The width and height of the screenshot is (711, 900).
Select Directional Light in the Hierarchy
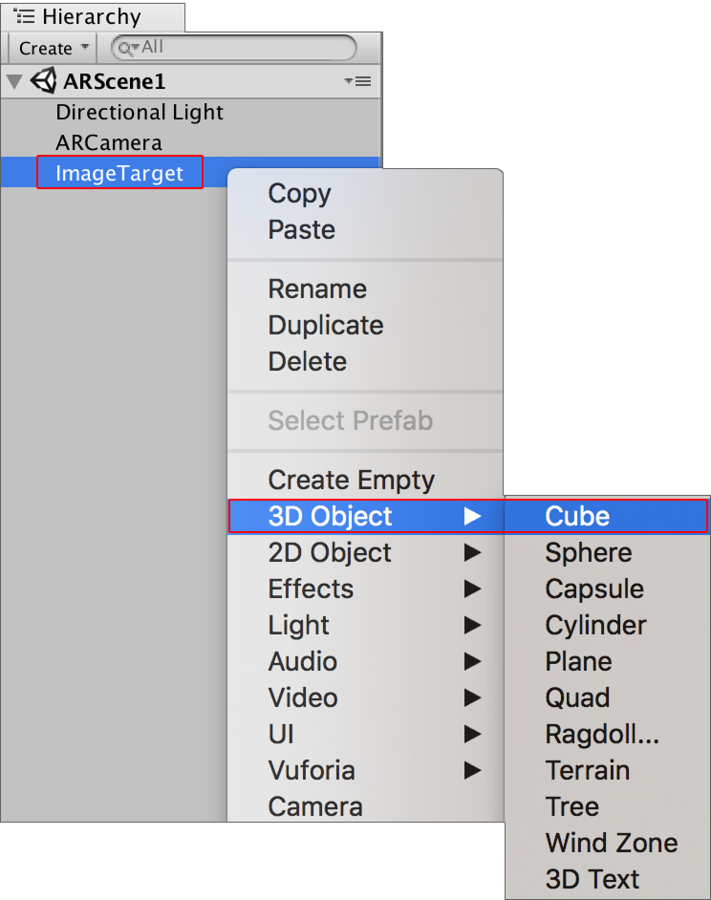coord(191,112)
